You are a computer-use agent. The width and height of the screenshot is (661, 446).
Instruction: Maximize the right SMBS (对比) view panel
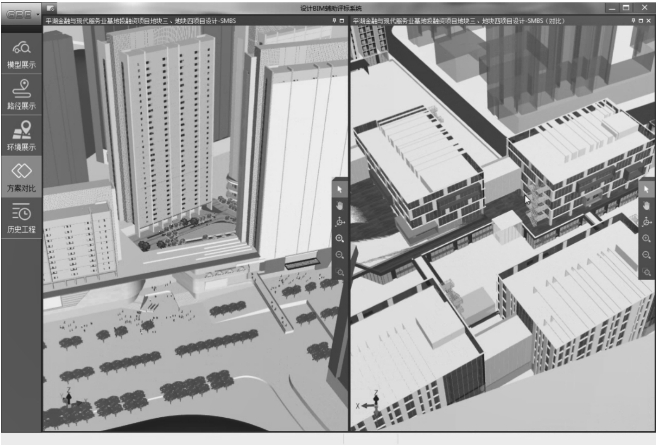641,20
